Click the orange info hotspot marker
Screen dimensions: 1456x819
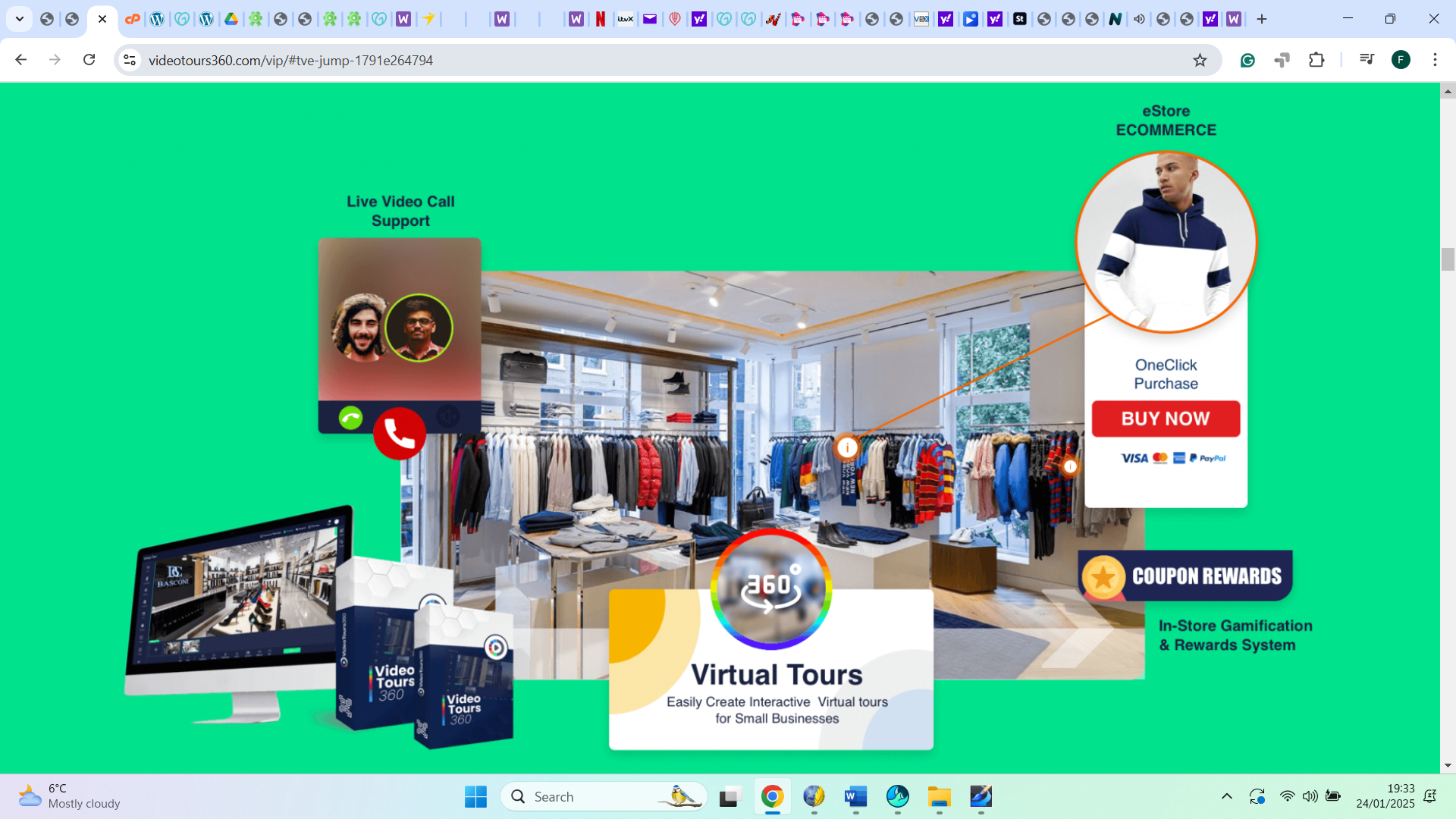[x=847, y=447]
